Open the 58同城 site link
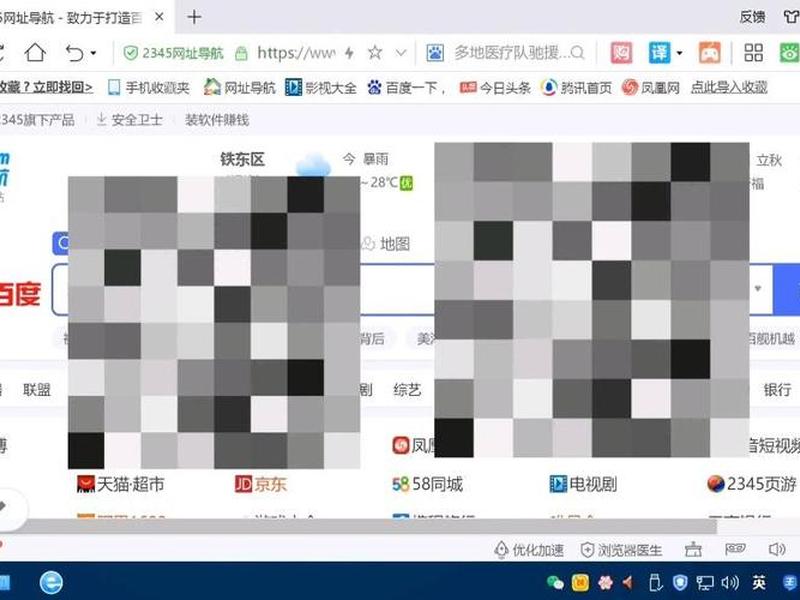Viewport: 800px width, 600px height. [x=428, y=484]
